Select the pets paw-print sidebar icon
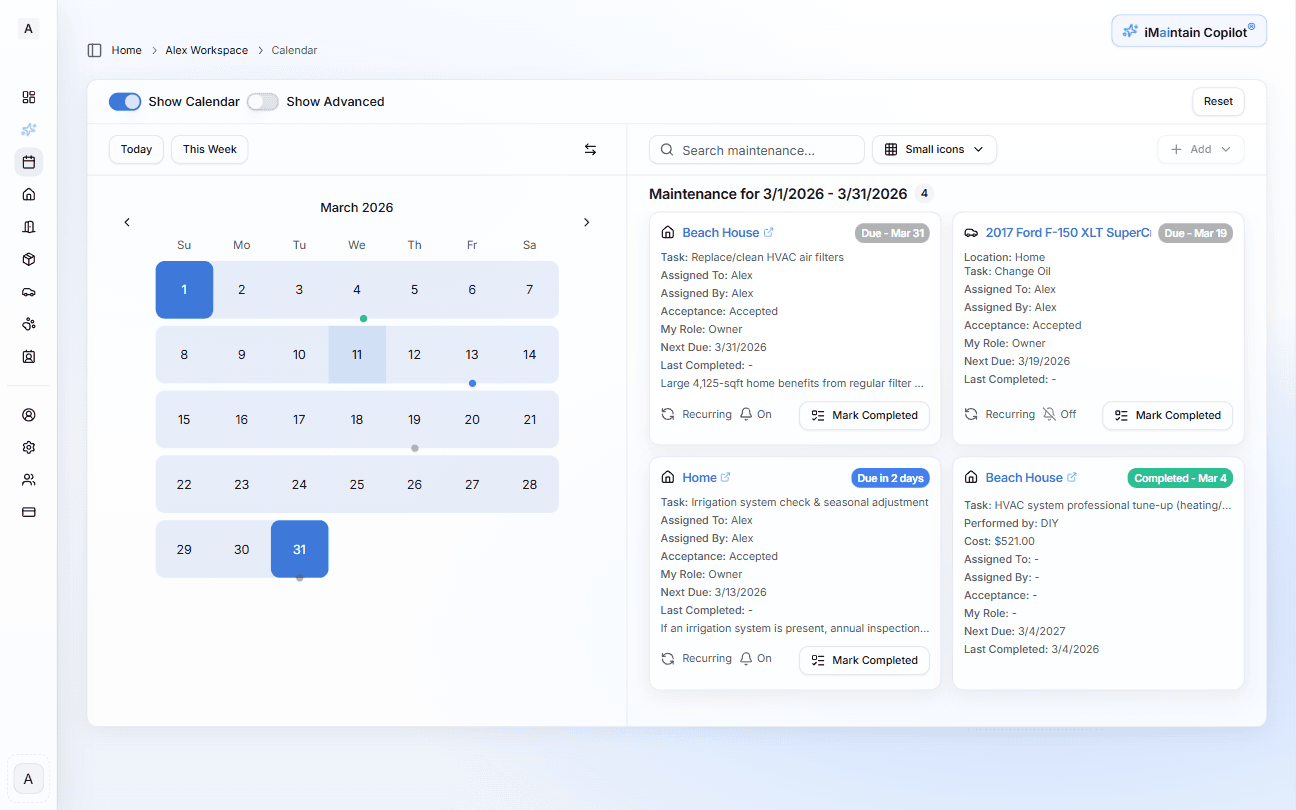 pos(28,323)
